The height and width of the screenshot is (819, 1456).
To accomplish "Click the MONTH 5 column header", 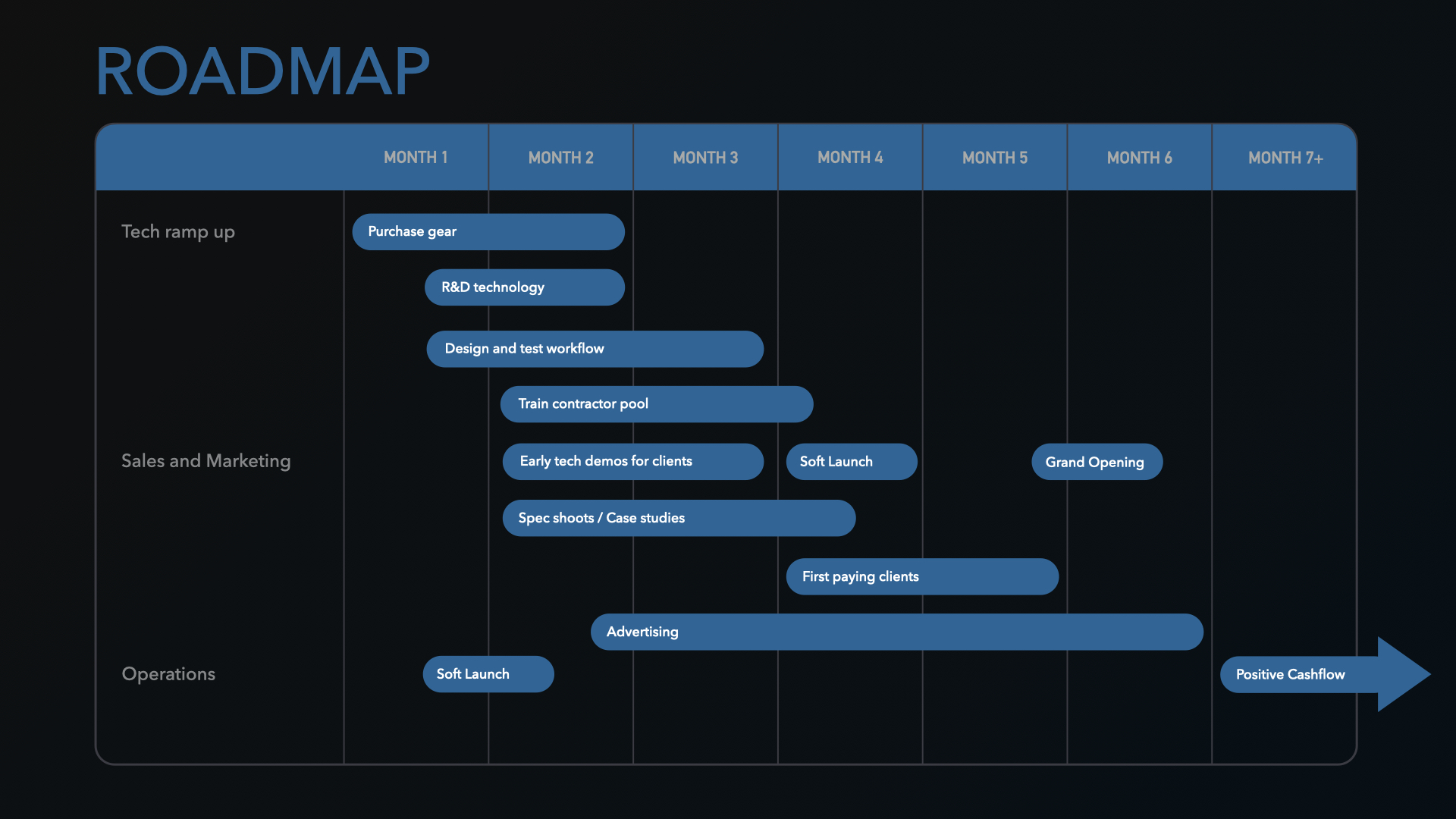I will (994, 158).
